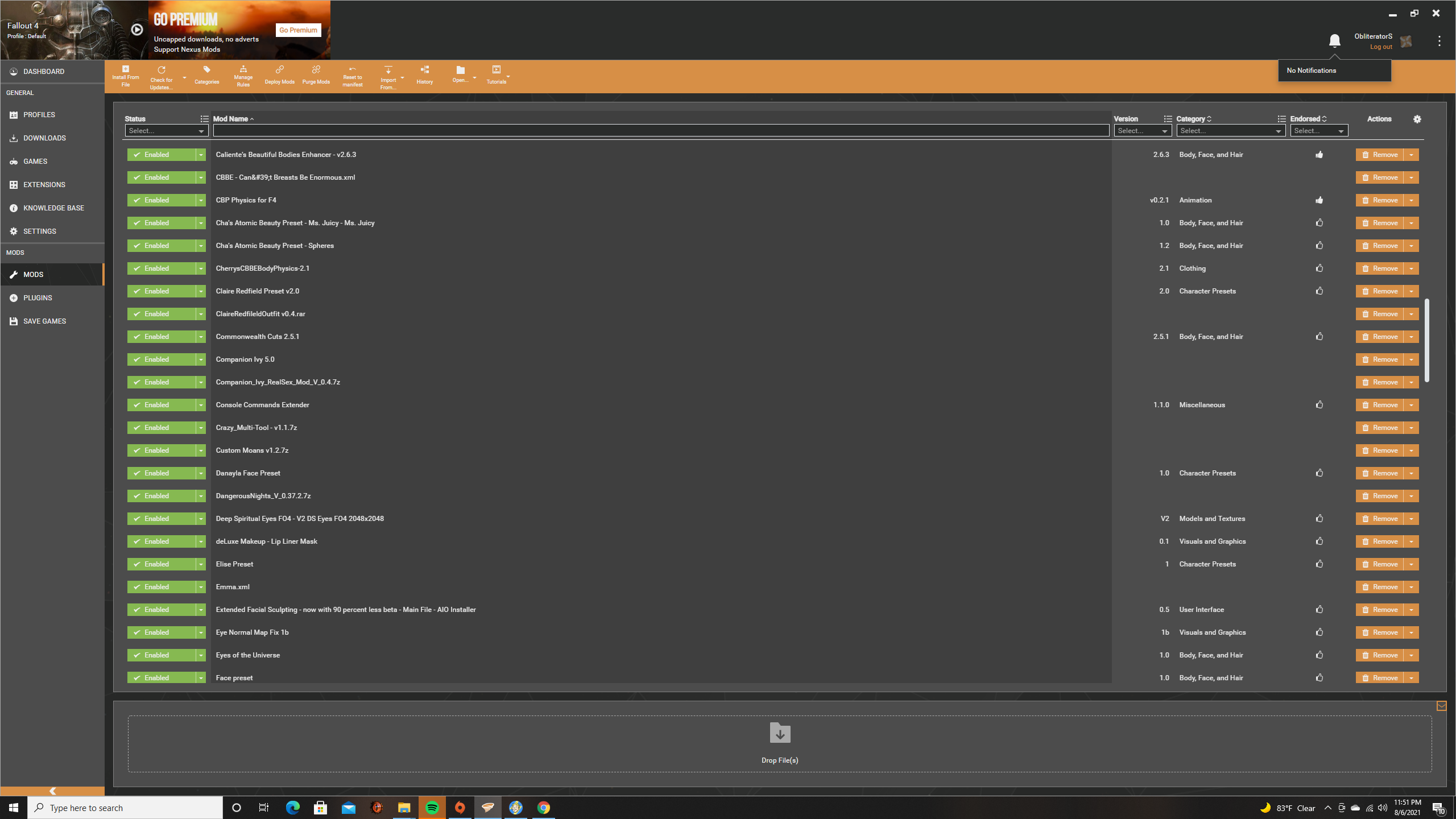Toggle Enabled for Commonwealth Cuts 2.5.1
This screenshot has width=1456, height=819.
point(162,337)
